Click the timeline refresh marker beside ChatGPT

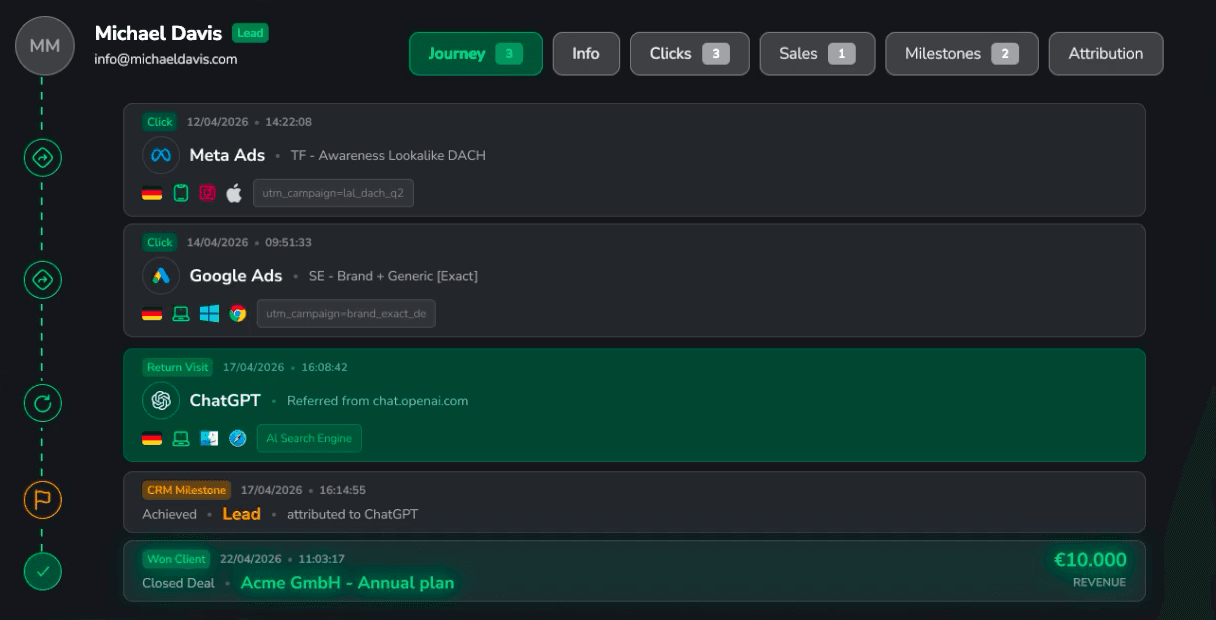pyautogui.click(x=43, y=403)
